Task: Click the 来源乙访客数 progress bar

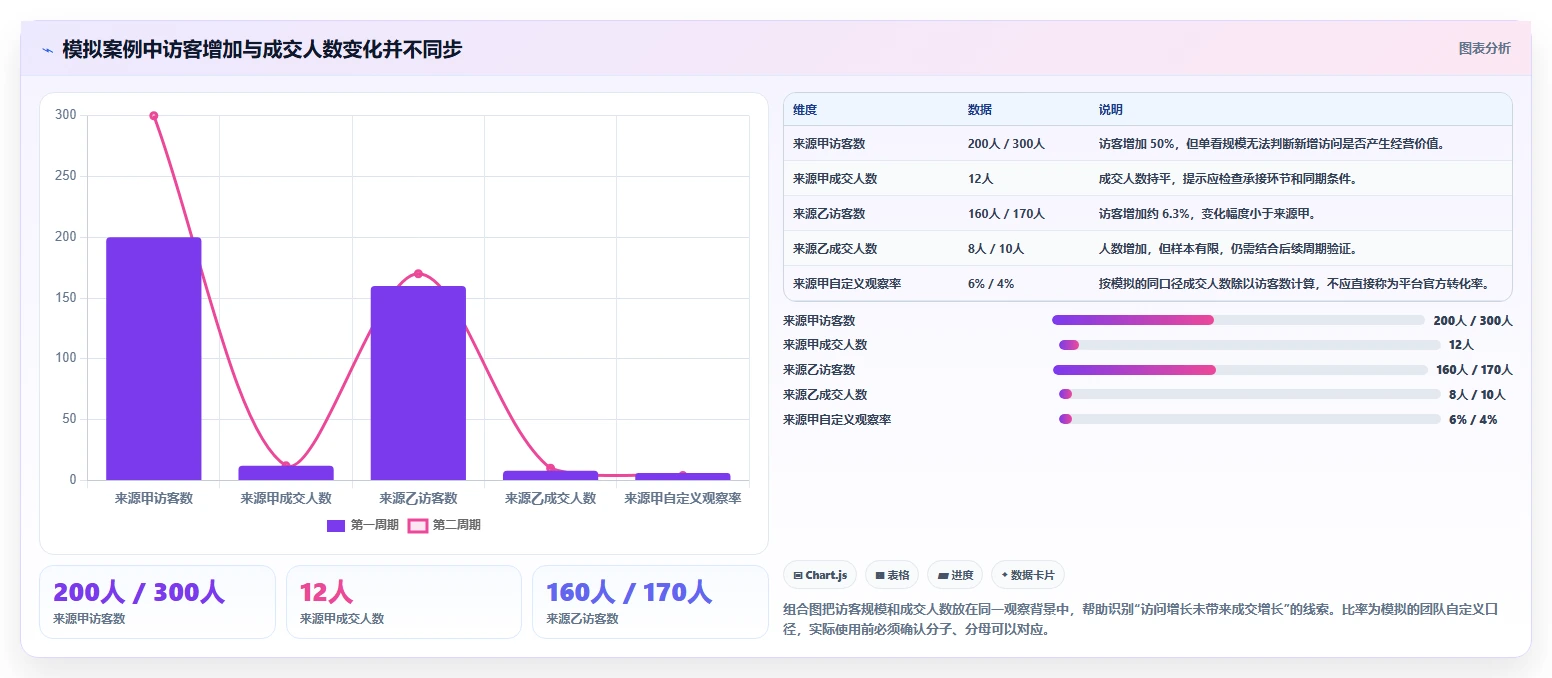Action: click(1240, 370)
